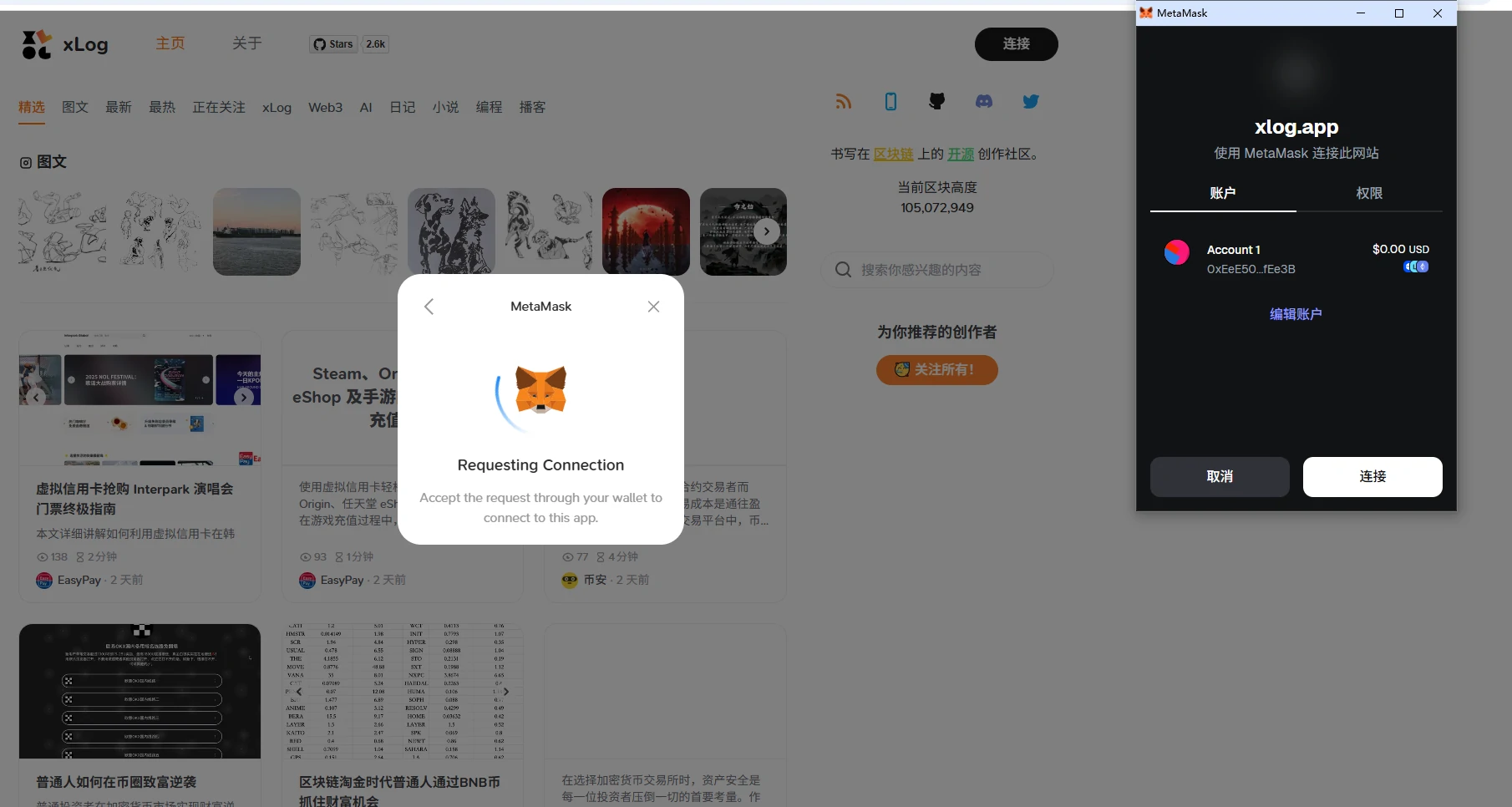Click the 2.6k stars count

coord(375,44)
